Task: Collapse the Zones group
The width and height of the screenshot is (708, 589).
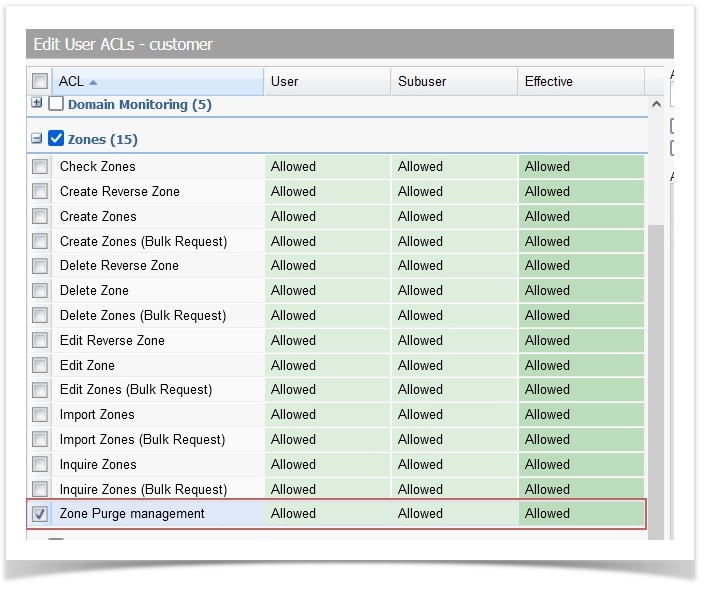Action: [x=37, y=138]
